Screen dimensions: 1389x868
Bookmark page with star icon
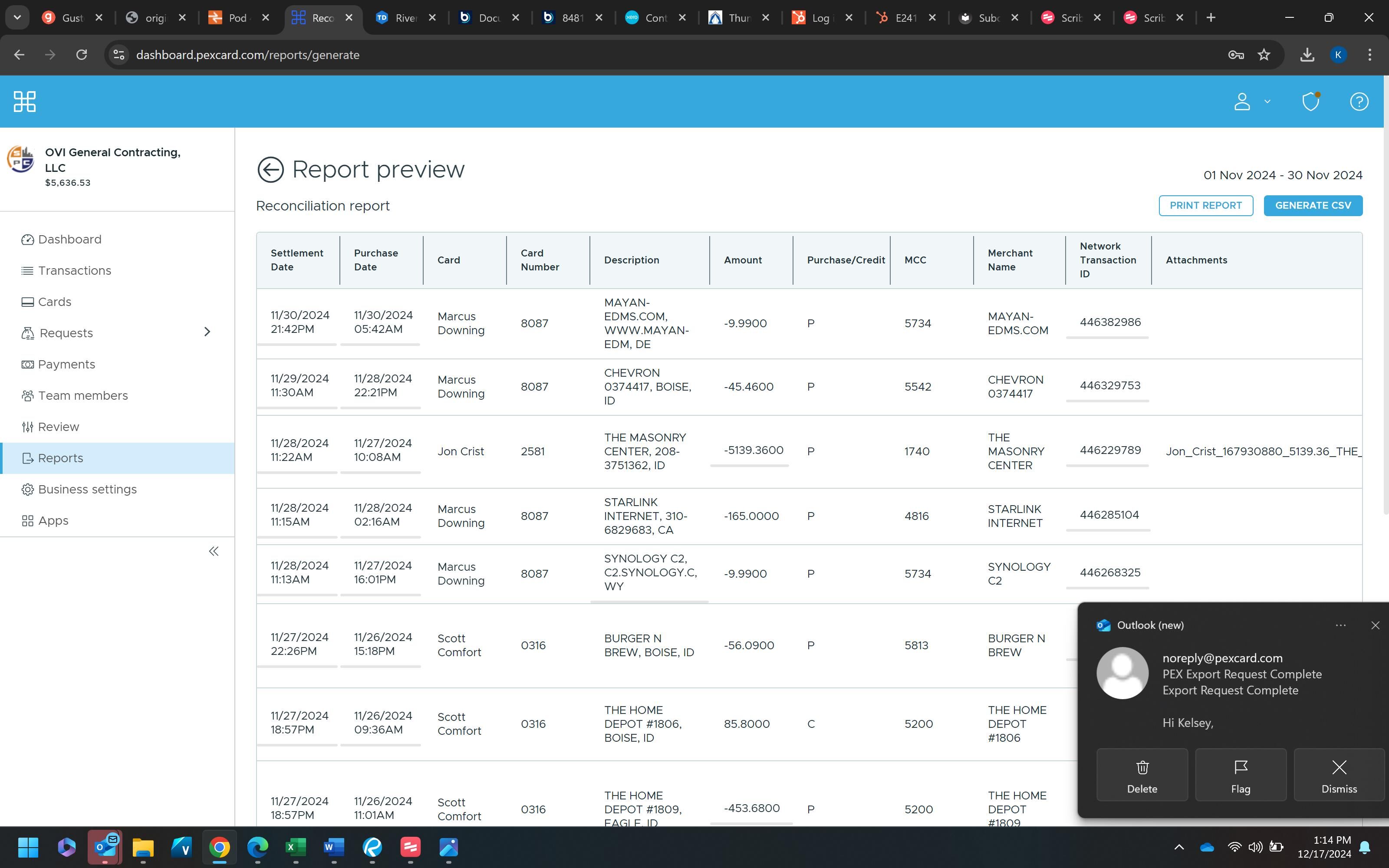(x=1264, y=55)
